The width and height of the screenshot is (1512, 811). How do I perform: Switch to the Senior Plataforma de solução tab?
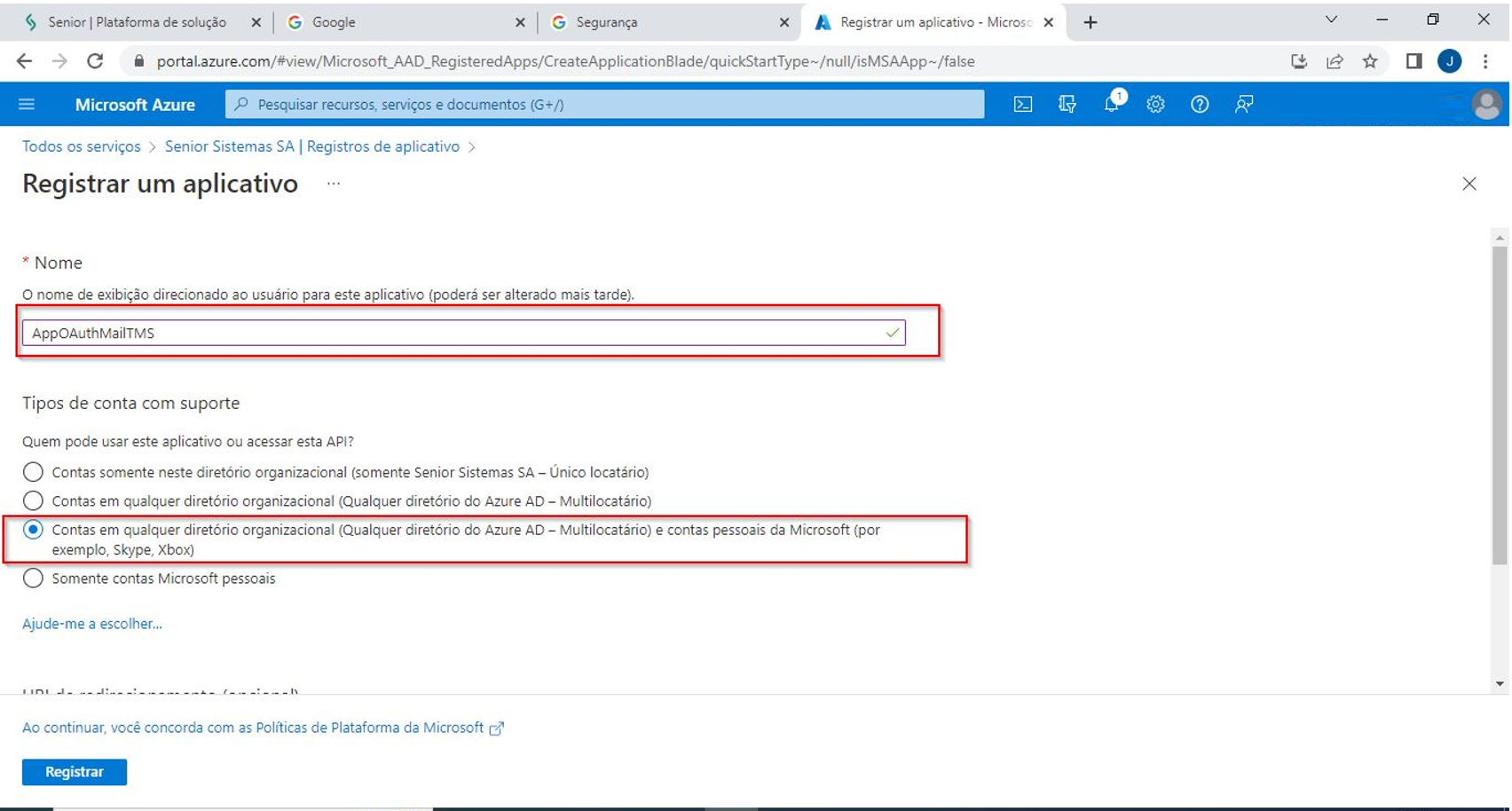point(137,22)
